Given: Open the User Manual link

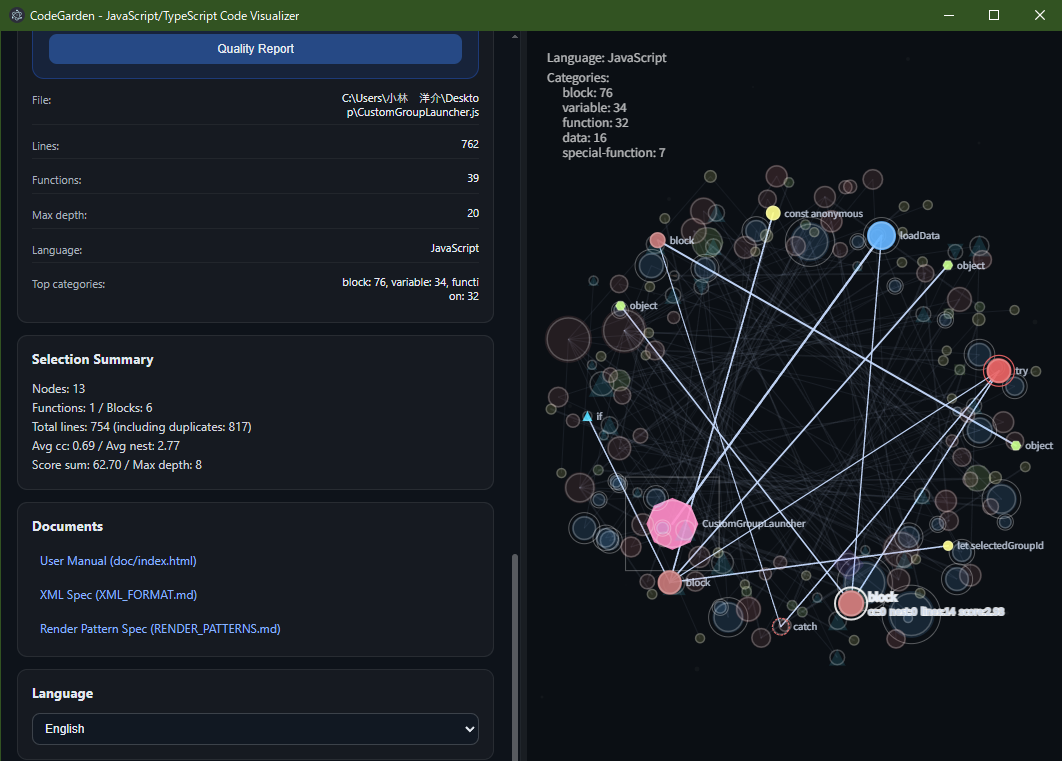Looking at the screenshot, I should click(118, 561).
